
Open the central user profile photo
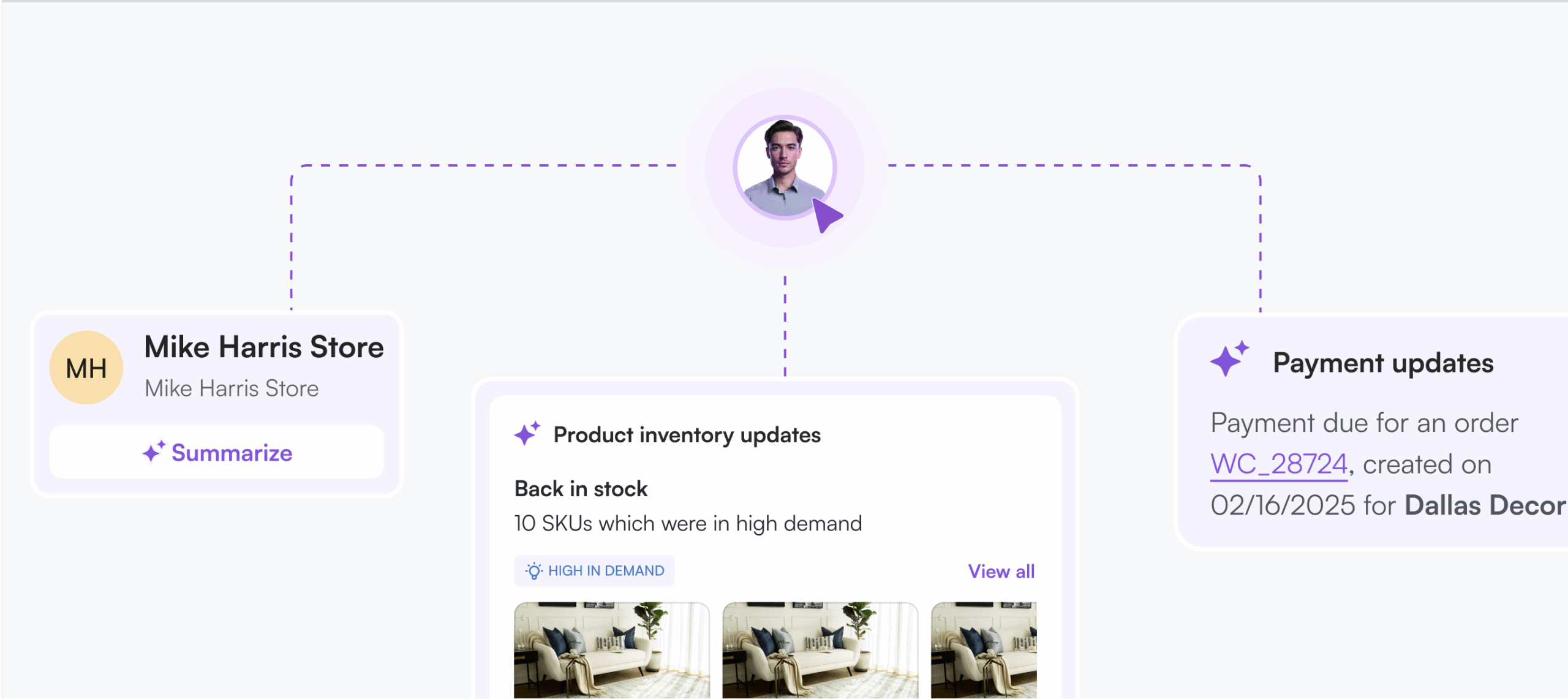tap(784, 167)
